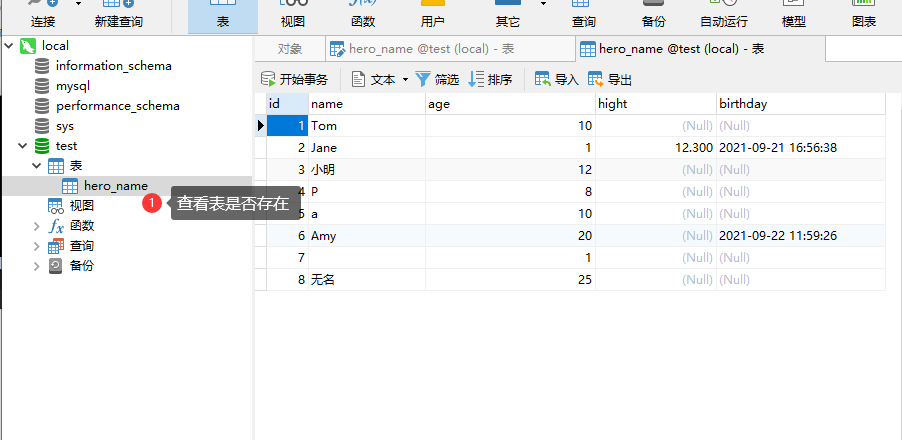Click 新建查询 new query button

119,16
